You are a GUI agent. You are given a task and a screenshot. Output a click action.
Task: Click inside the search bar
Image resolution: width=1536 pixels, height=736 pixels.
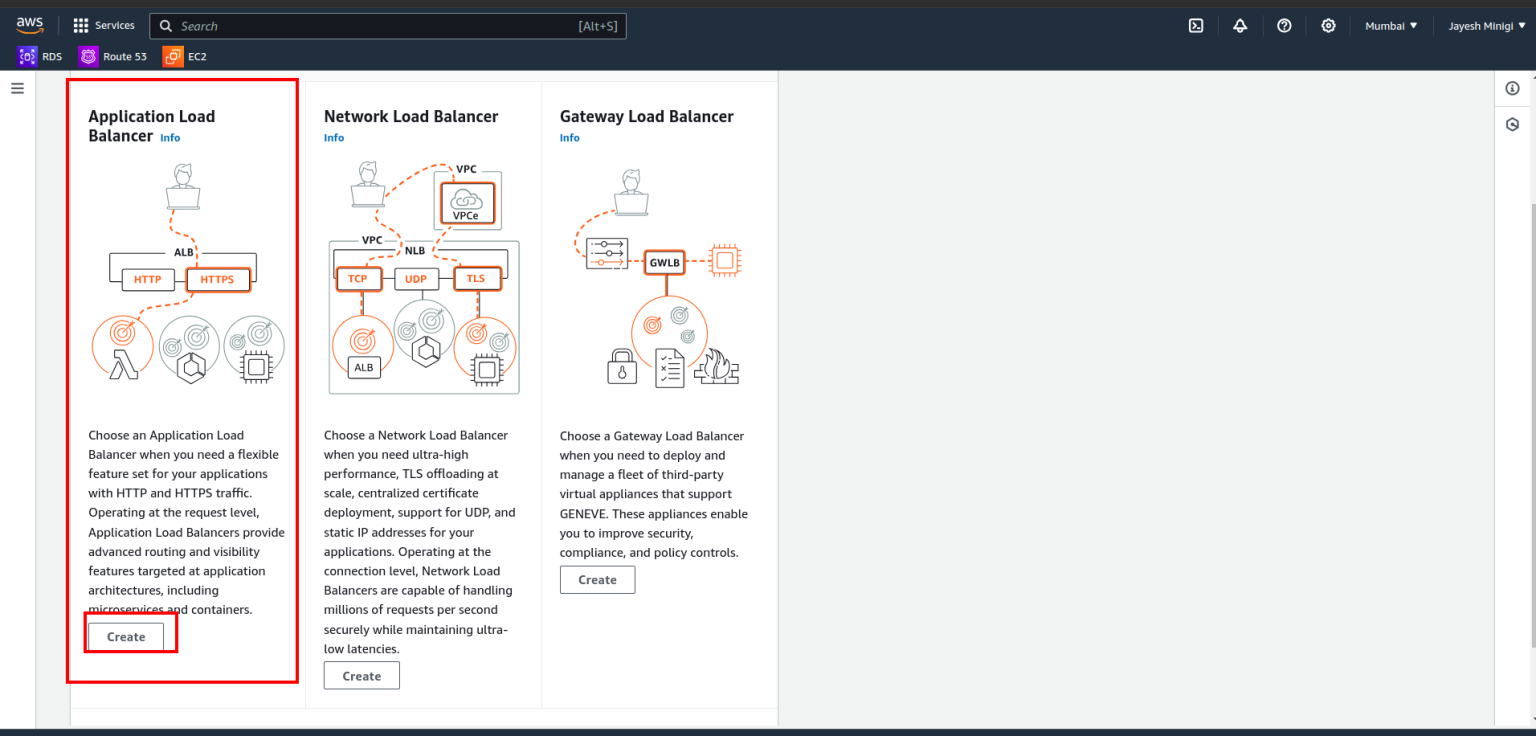(388, 25)
